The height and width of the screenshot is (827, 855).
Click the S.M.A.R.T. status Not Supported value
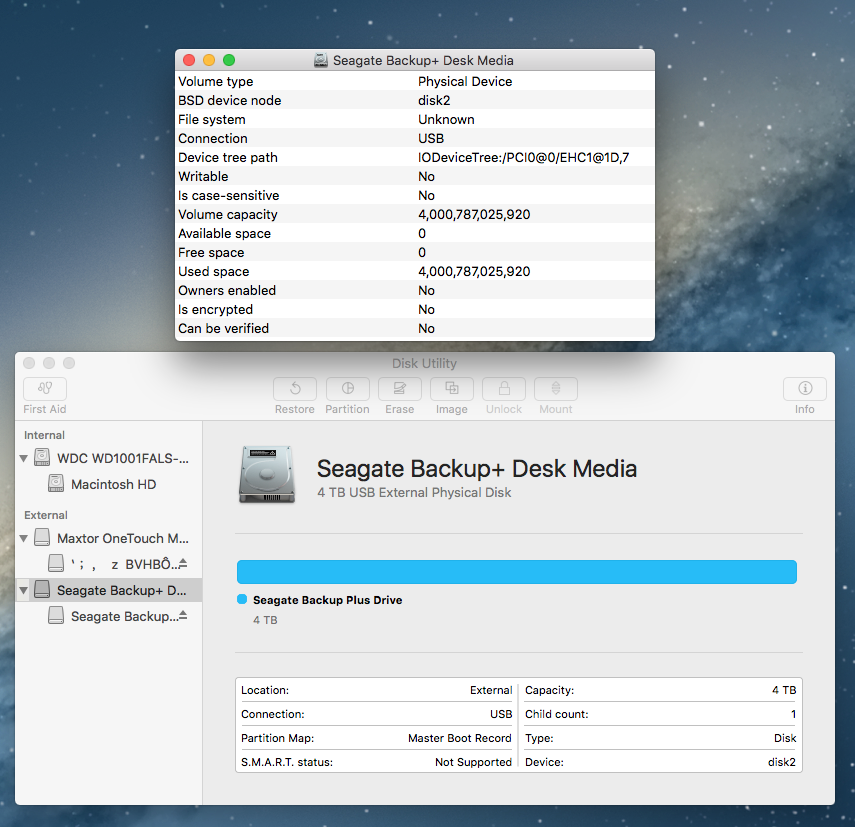pyautogui.click(x=473, y=762)
